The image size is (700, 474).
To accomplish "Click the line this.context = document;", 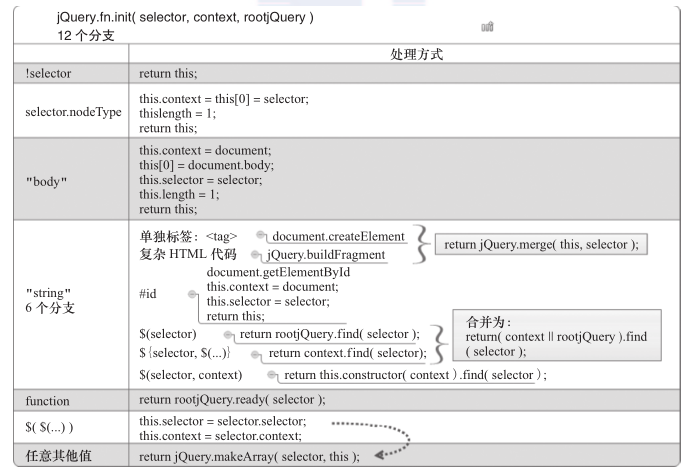I will tap(205, 150).
